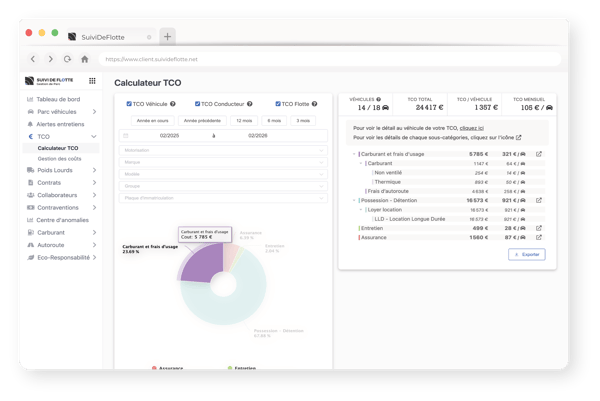The image size is (600, 401).
Task: Toggle the TCO Conducteur checkbox
Action: coord(197,104)
